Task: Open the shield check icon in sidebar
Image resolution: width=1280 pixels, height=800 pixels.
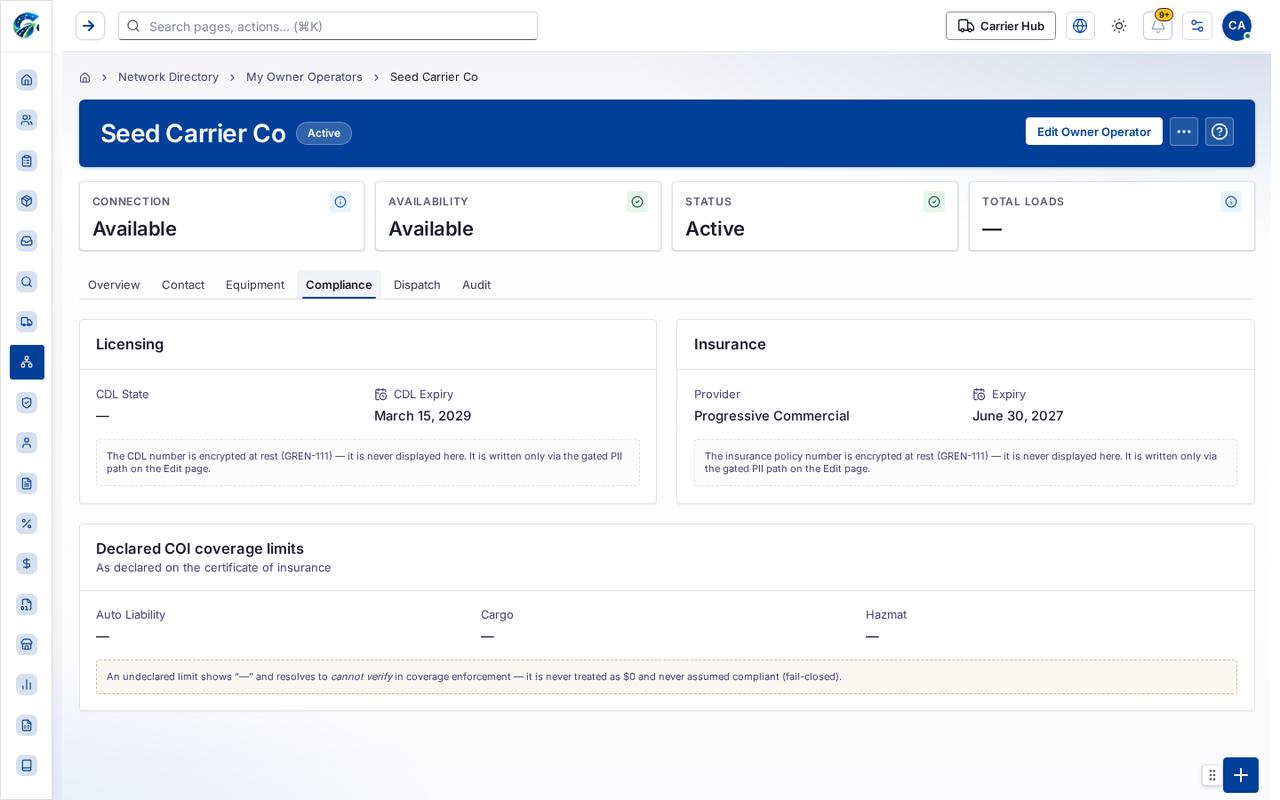Action: tap(27, 402)
